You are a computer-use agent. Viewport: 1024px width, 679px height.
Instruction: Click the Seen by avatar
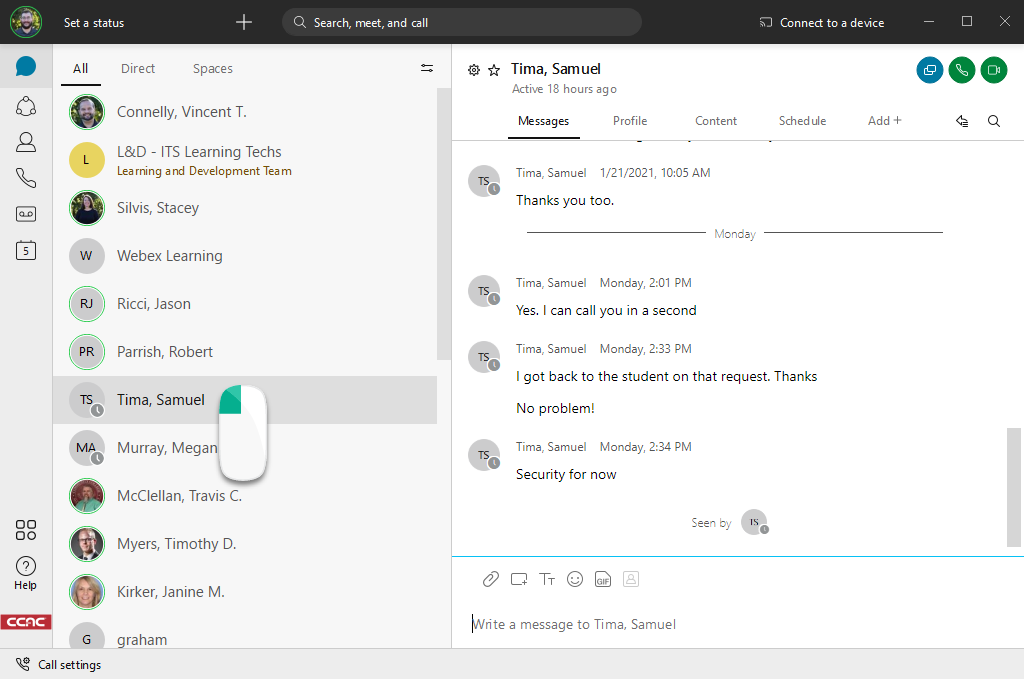pyautogui.click(x=754, y=522)
